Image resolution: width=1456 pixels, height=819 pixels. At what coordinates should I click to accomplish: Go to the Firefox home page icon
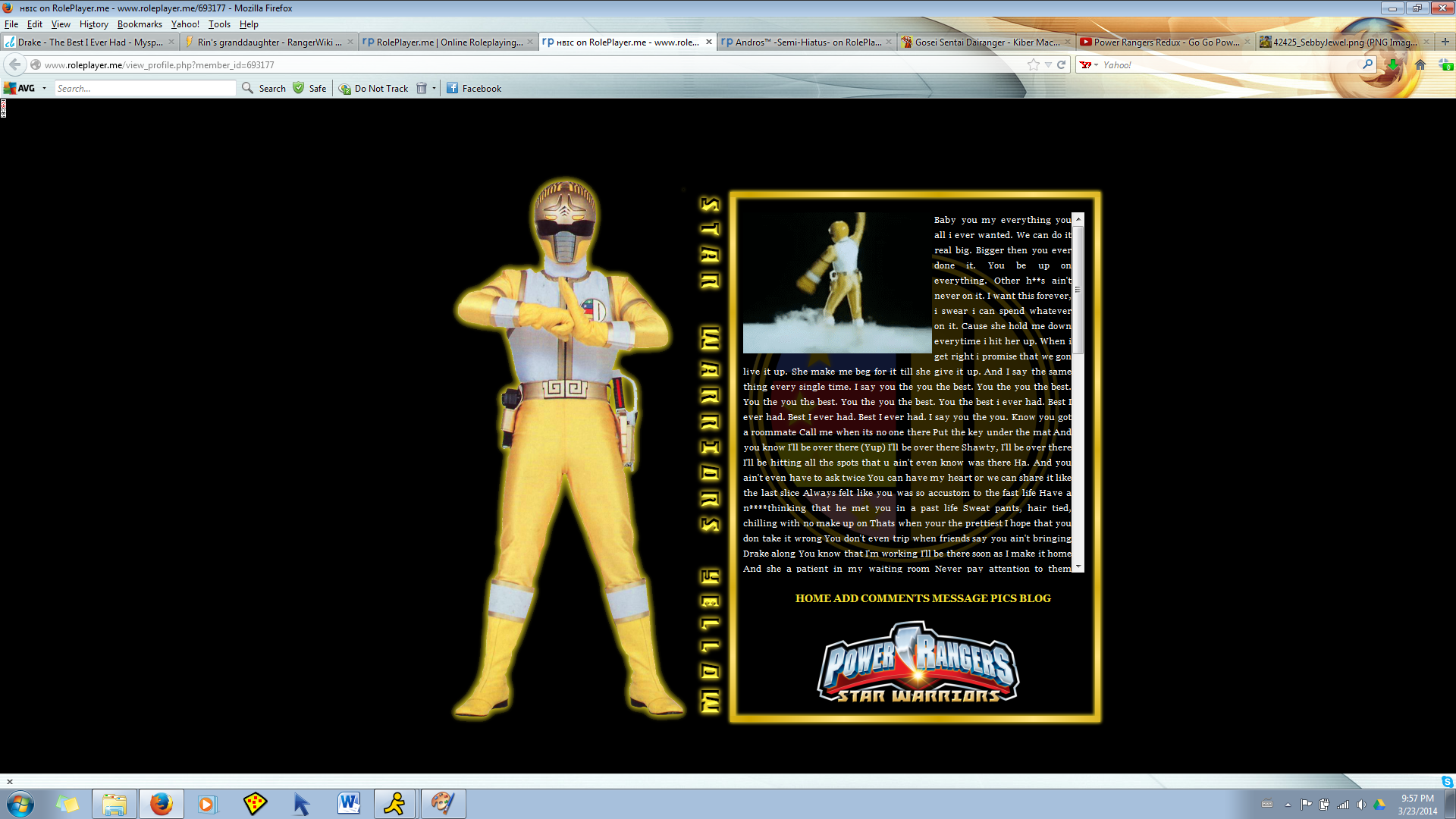(x=1420, y=64)
